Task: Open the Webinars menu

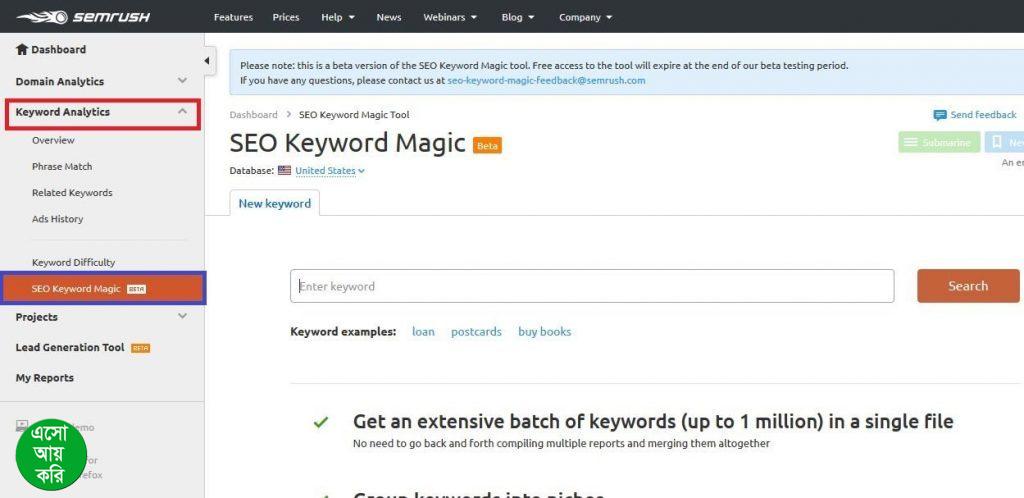Action: point(449,17)
